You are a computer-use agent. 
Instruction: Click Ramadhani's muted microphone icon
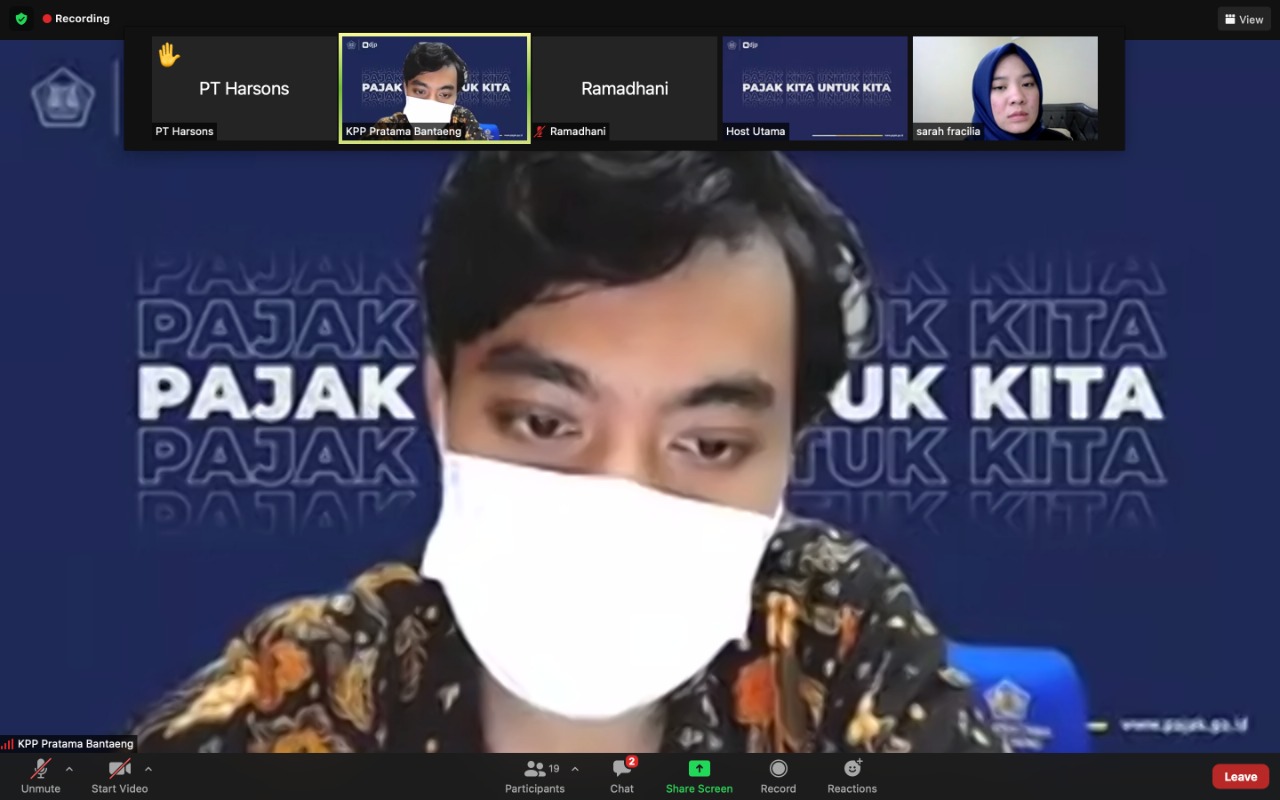[540, 131]
